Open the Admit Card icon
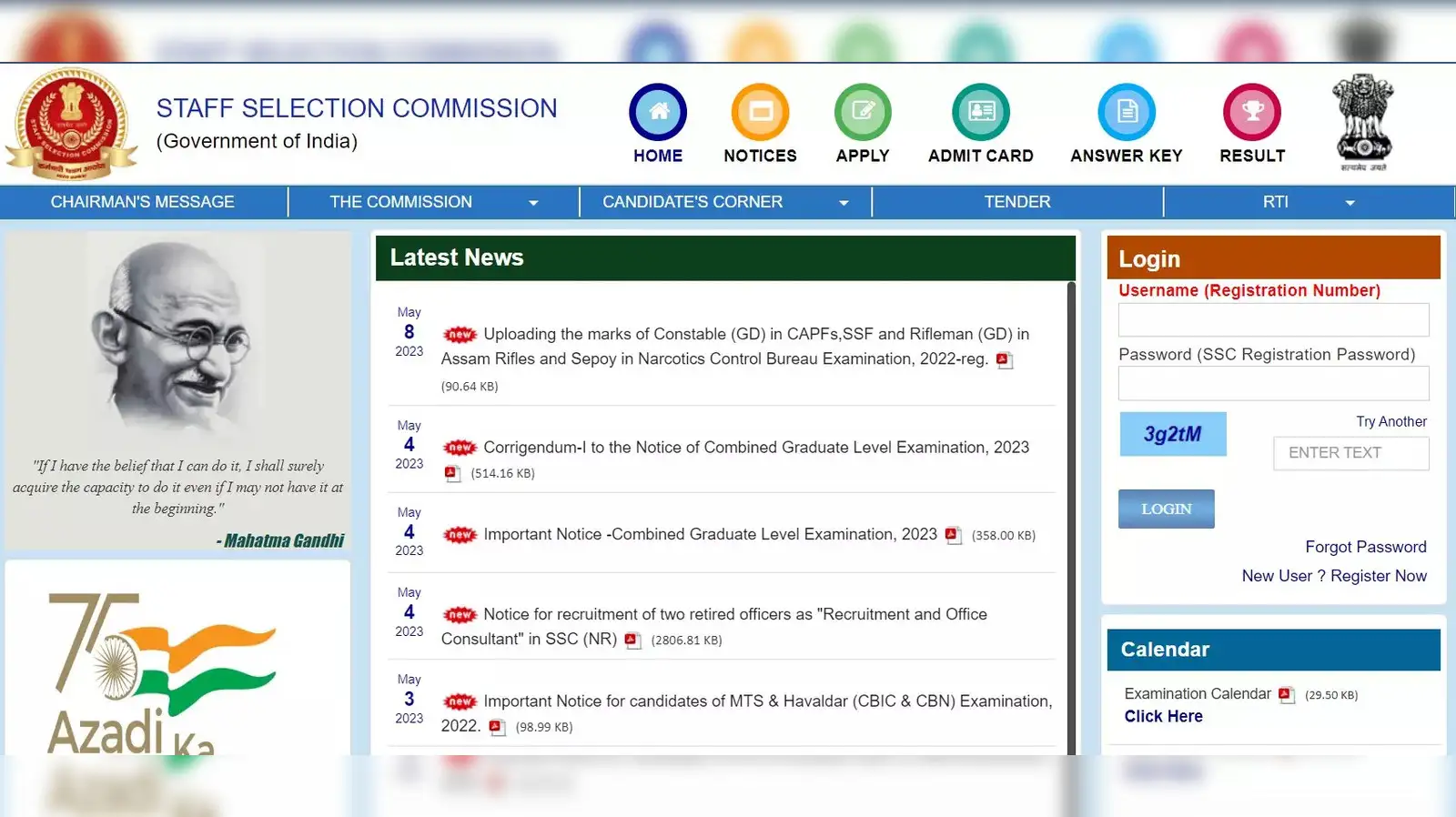 coord(980,112)
